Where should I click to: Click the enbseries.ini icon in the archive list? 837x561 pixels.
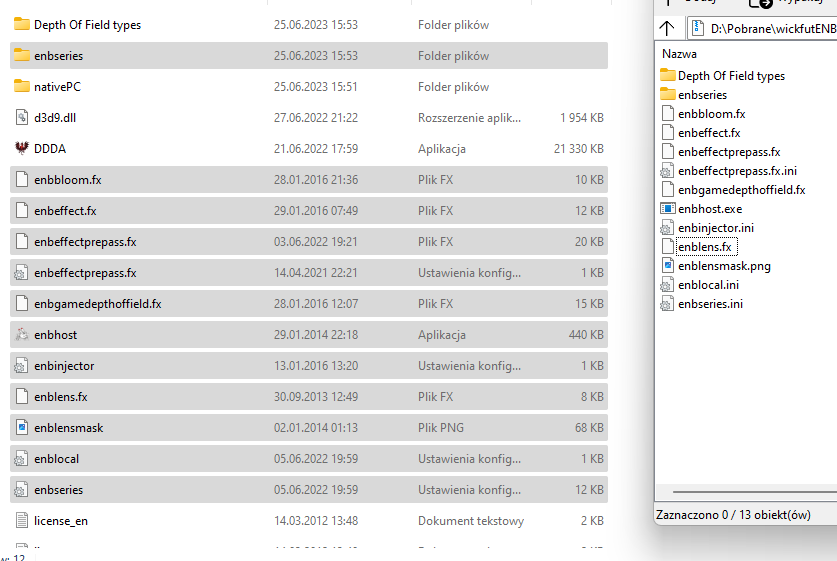point(667,304)
